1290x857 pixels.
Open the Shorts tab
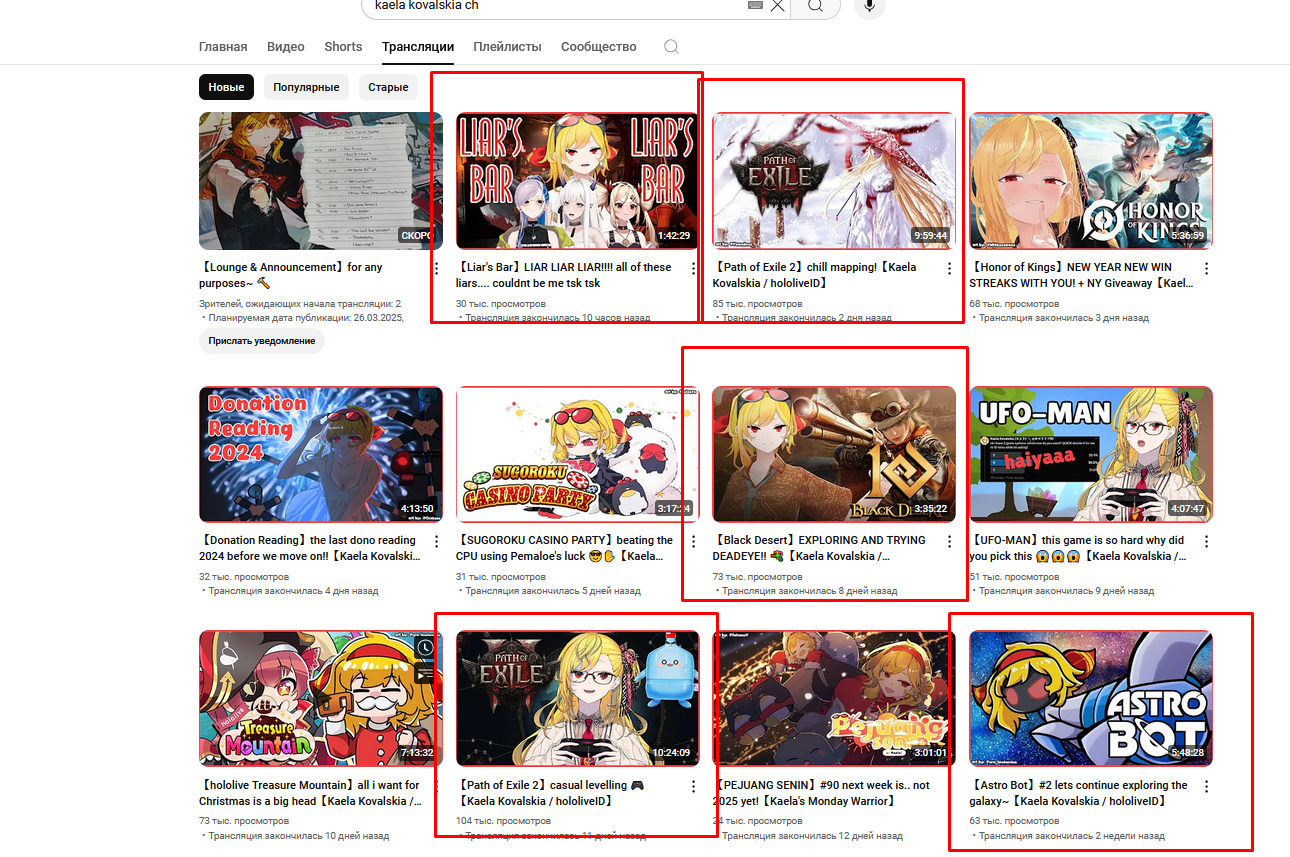[343, 47]
